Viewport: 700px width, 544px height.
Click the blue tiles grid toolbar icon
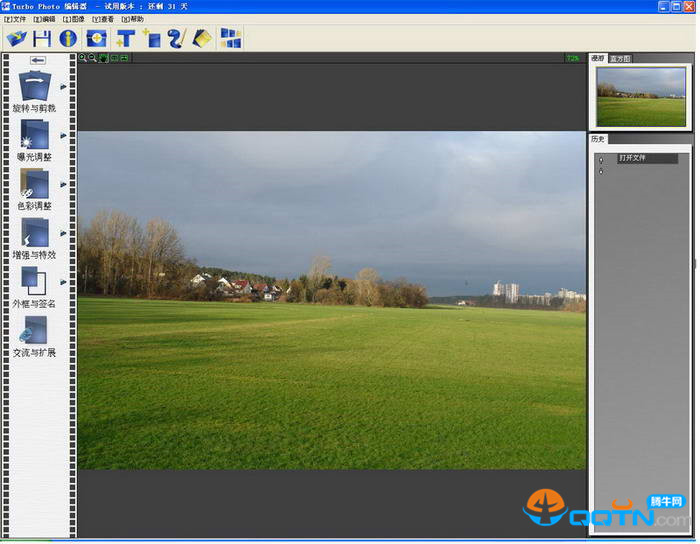point(231,39)
